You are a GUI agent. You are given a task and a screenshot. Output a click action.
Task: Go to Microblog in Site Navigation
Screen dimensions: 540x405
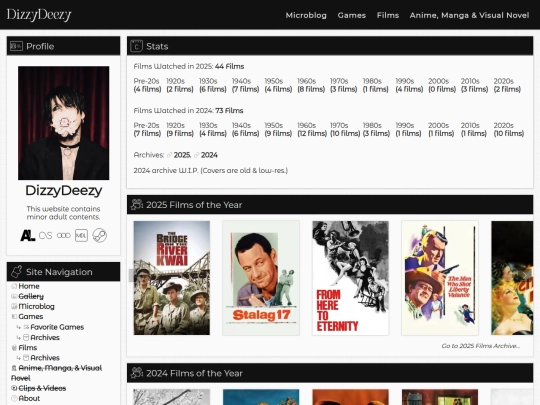pyautogui.click(x=37, y=306)
